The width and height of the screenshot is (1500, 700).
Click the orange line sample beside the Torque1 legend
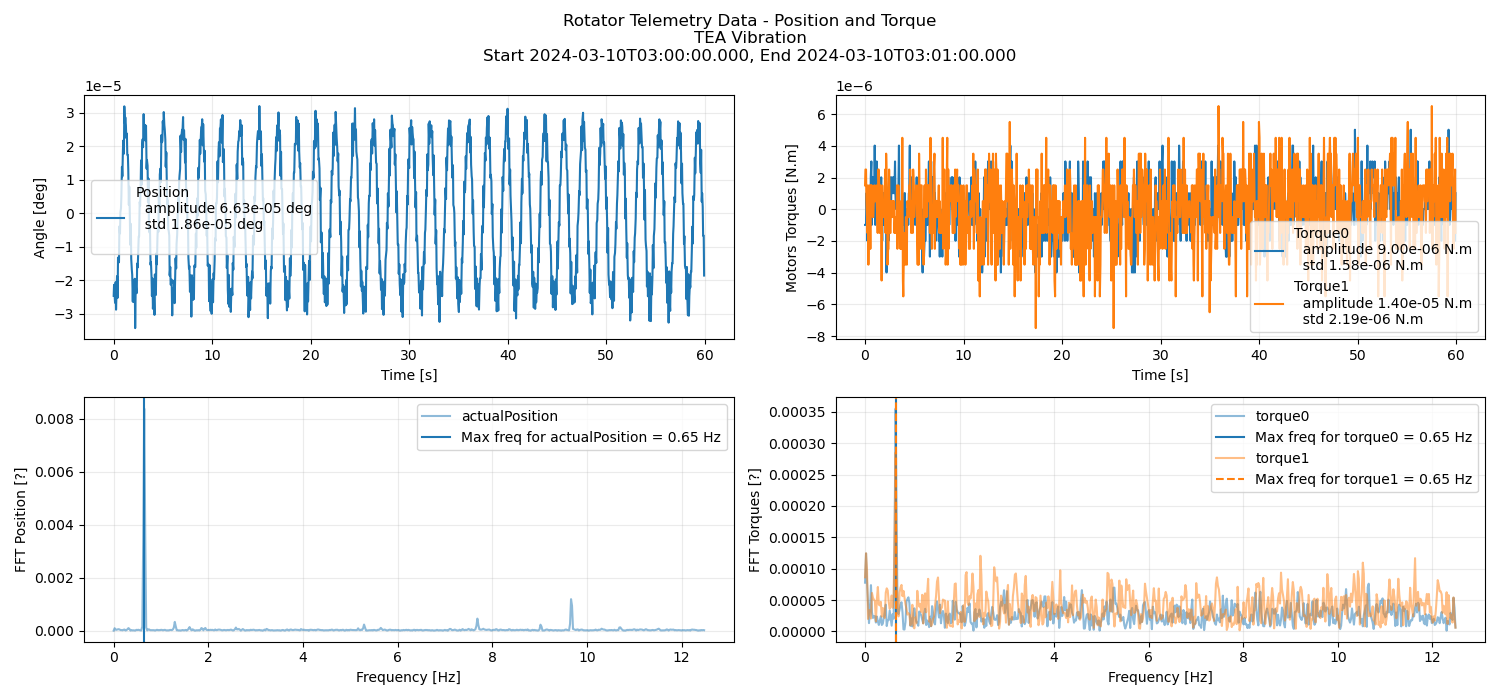click(x=1269, y=303)
